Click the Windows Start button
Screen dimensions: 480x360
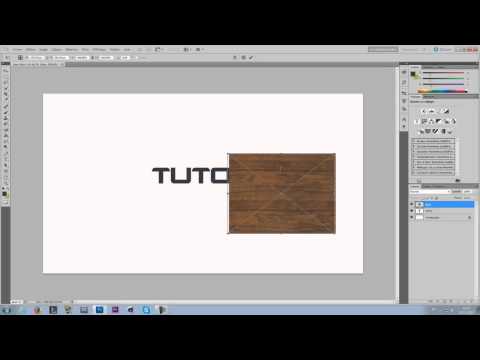[x=6, y=310]
